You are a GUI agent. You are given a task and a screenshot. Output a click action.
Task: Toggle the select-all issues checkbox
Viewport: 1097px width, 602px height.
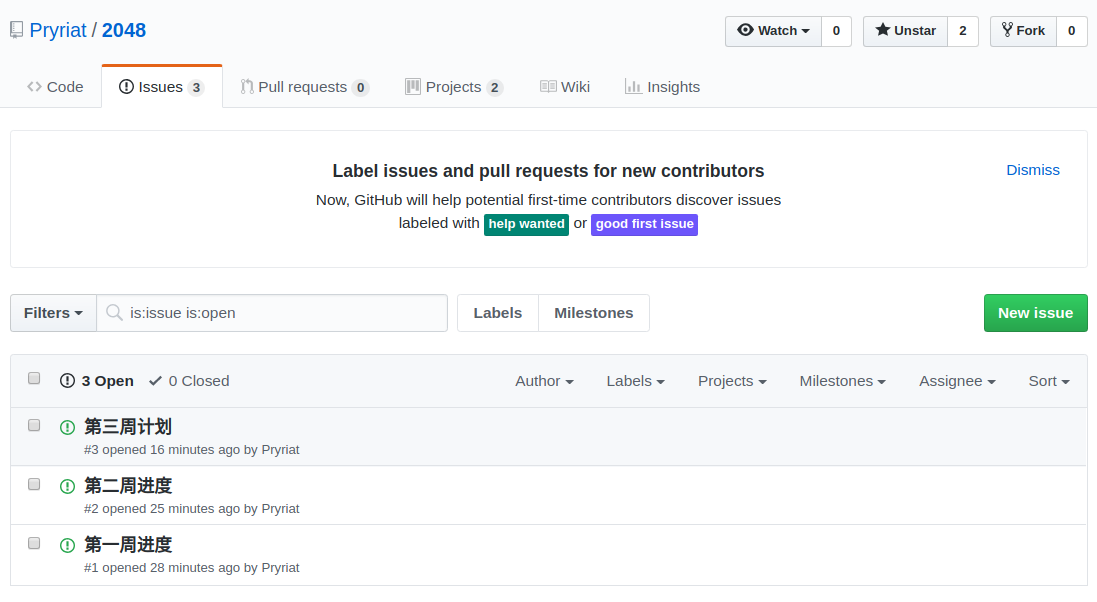click(x=34, y=378)
